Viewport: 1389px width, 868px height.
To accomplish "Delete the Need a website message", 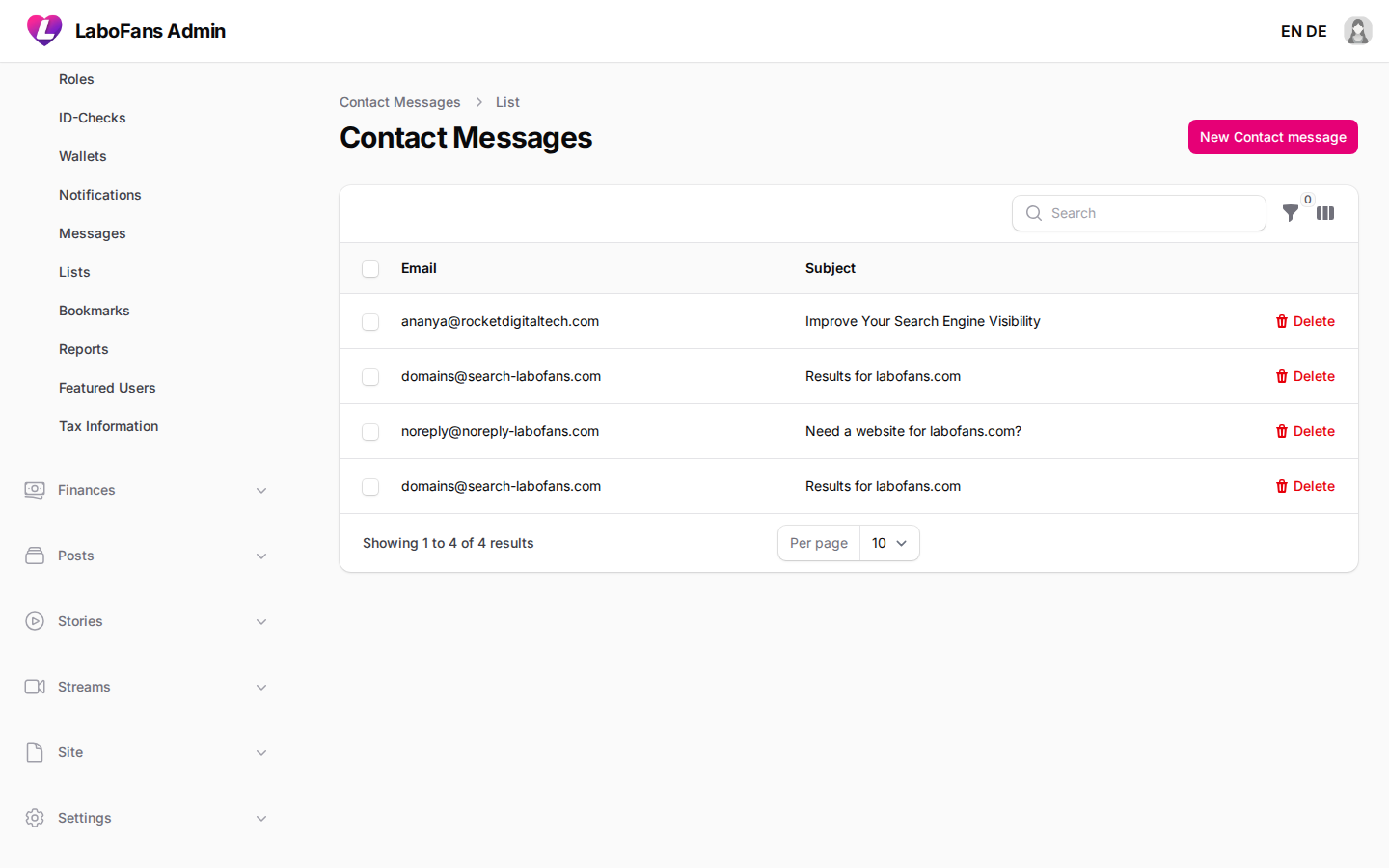I will pyautogui.click(x=1305, y=431).
